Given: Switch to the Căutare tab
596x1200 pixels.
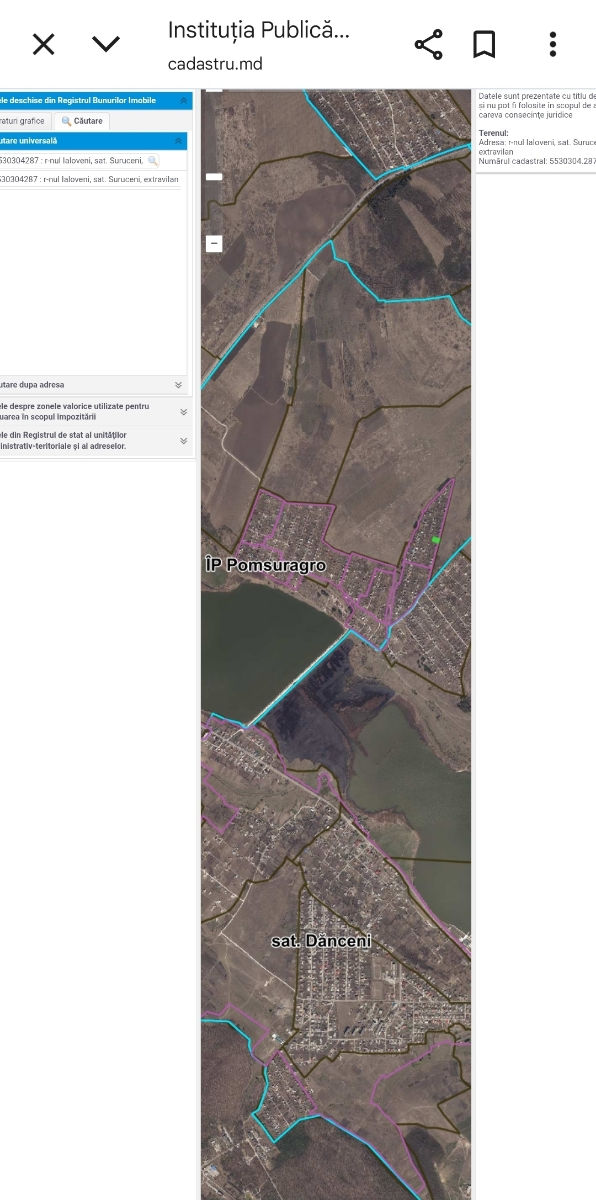Looking at the screenshot, I should (82, 121).
